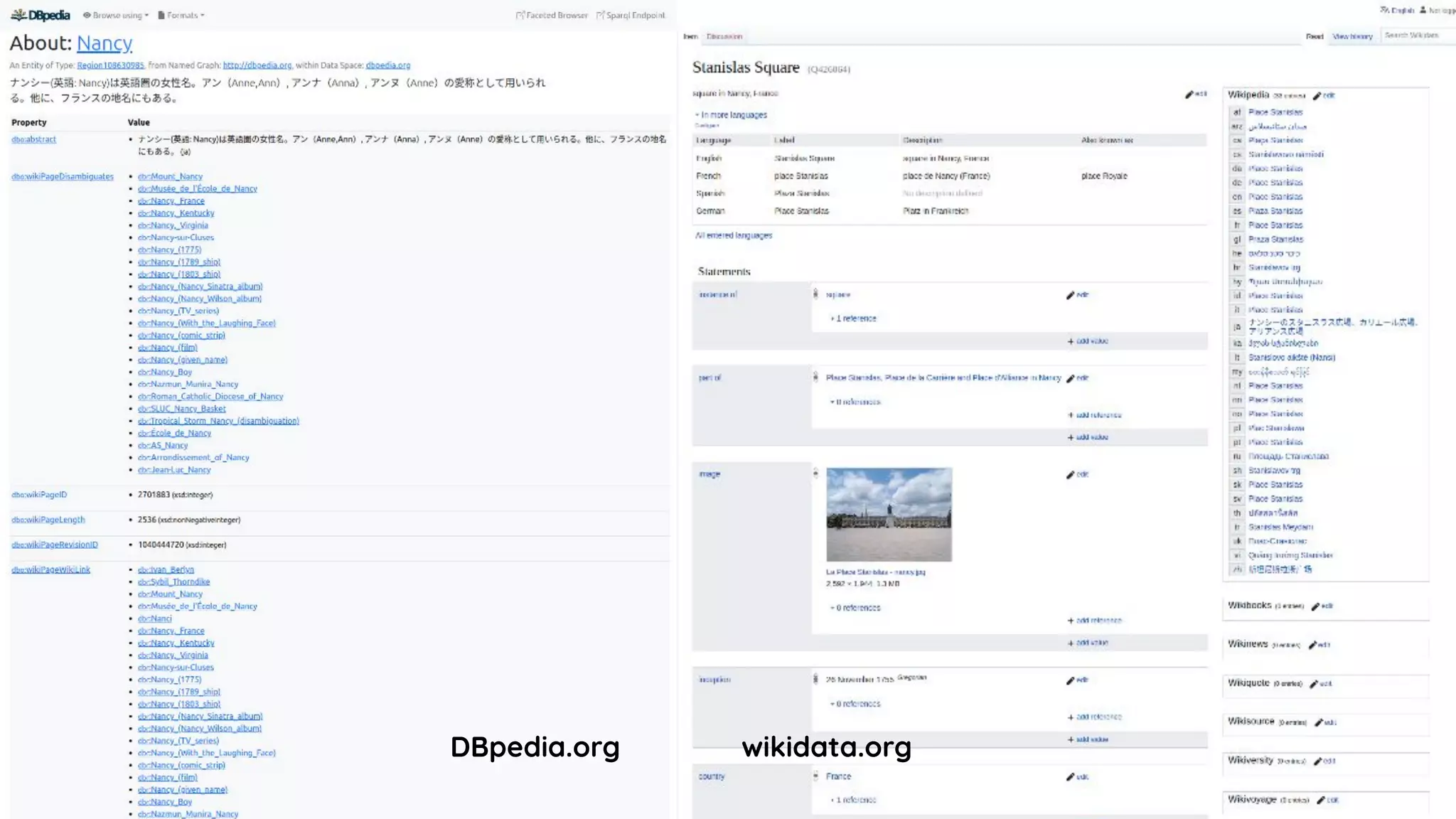
Task: Expand 1 reference under instance of
Action: click(854, 318)
